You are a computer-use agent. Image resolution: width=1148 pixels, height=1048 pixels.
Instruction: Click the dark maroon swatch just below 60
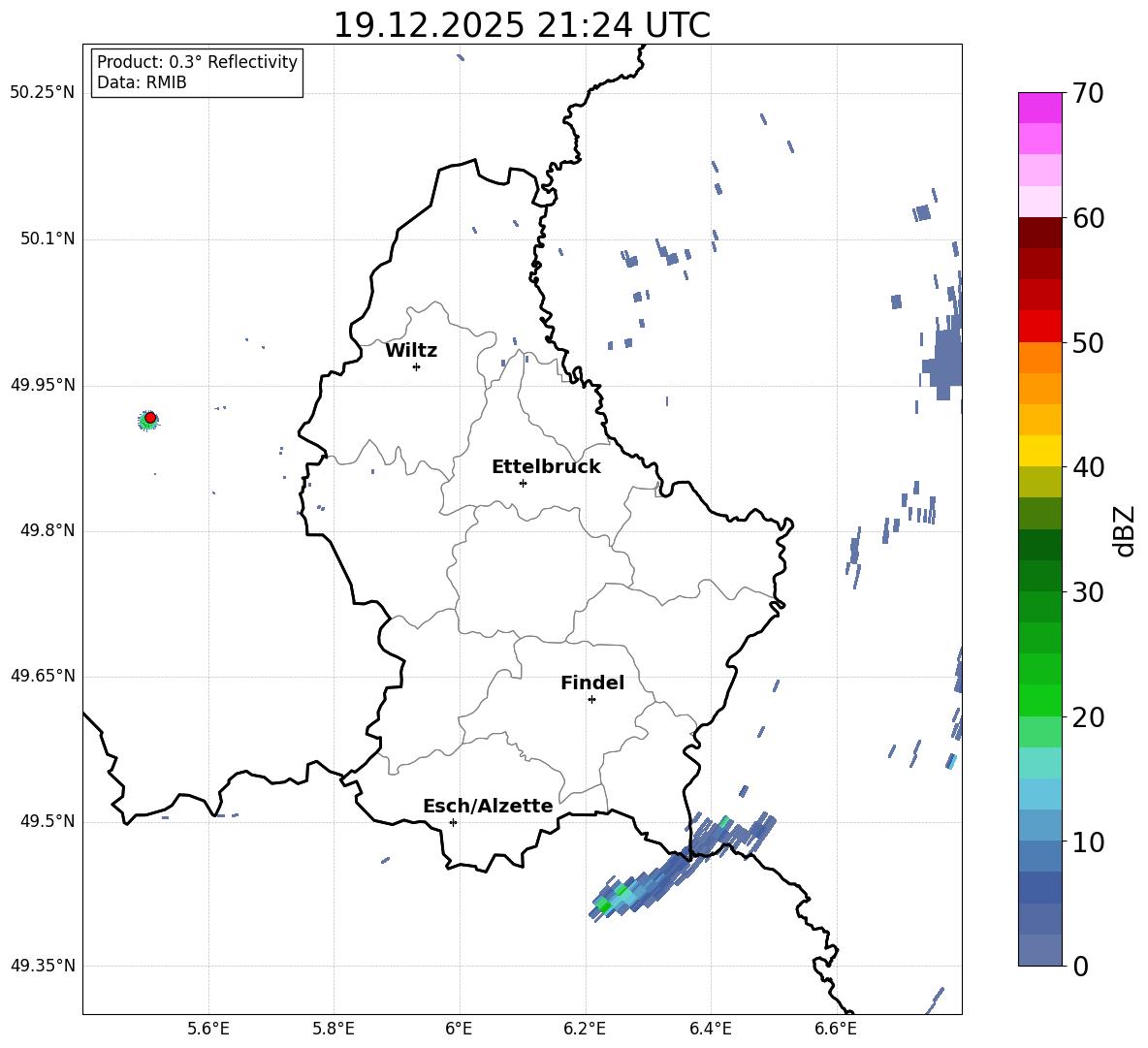(1039, 233)
